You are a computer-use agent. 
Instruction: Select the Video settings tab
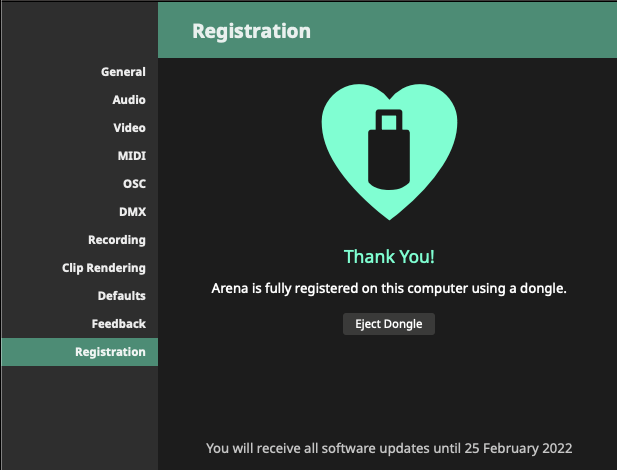129,128
